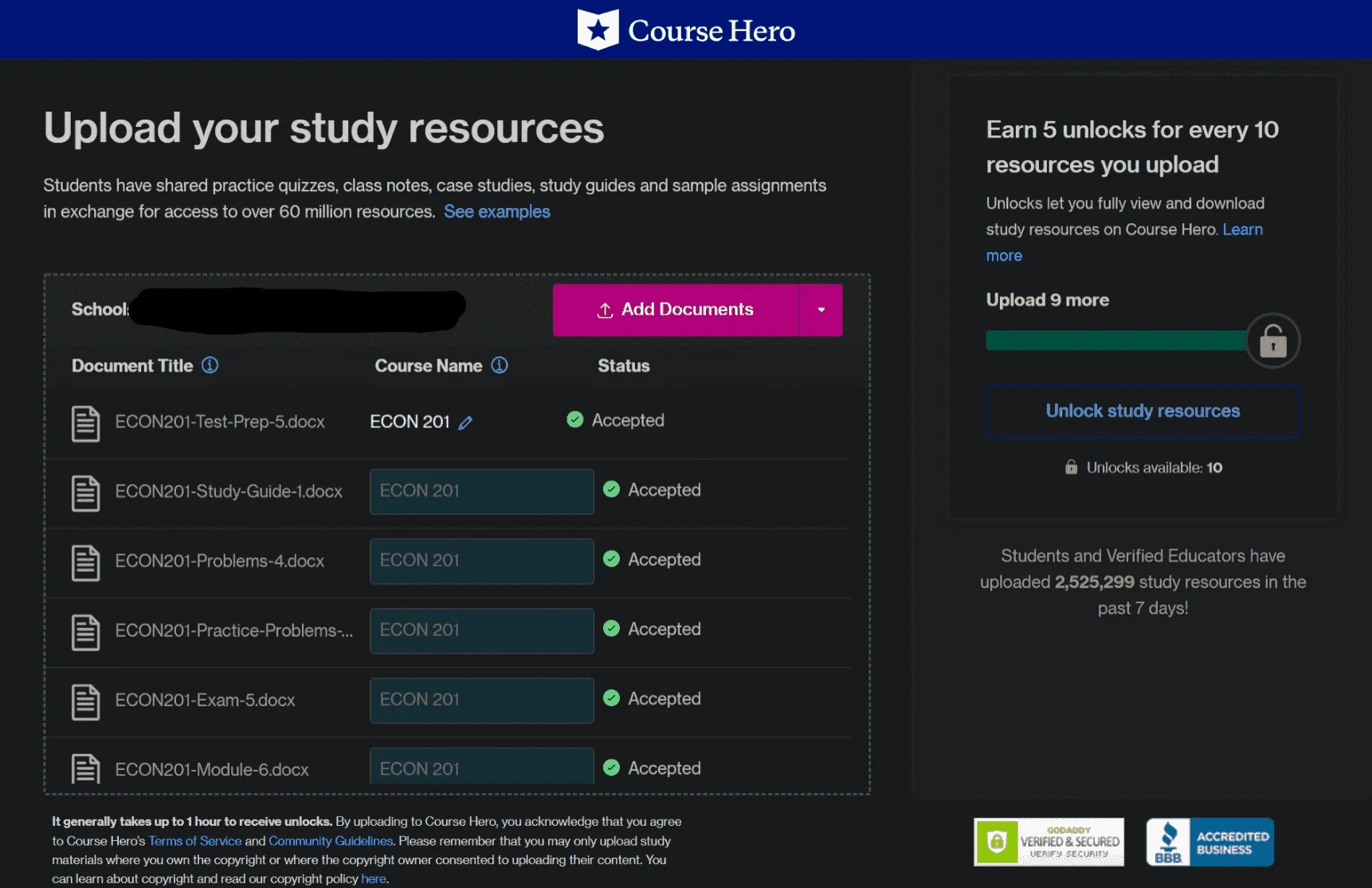Click the unlock padlock circle icon
Screen dimensions: 1372x888
click(x=1272, y=340)
